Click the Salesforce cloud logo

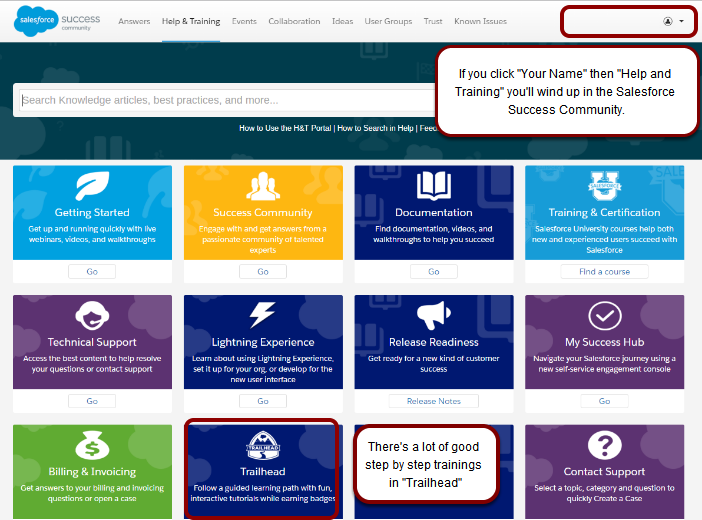pos(36,21)
